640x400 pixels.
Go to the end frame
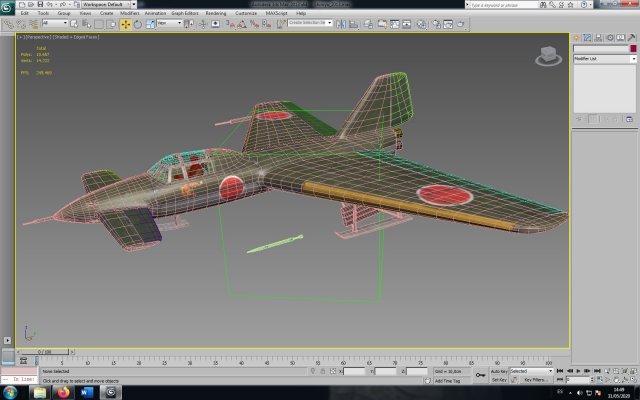pos(597,371)
